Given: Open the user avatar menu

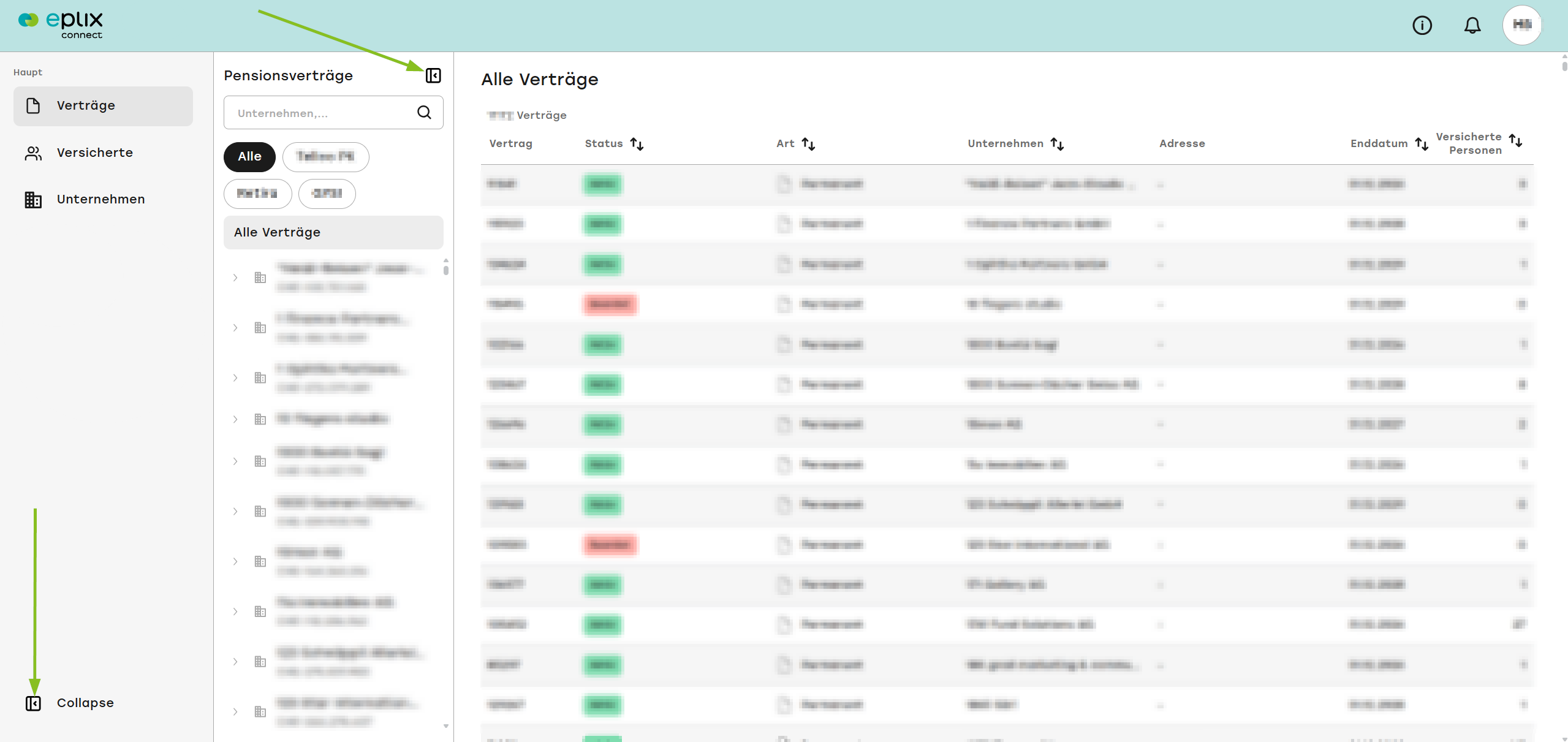Looking at the screenshot, I should (1522, 25).
